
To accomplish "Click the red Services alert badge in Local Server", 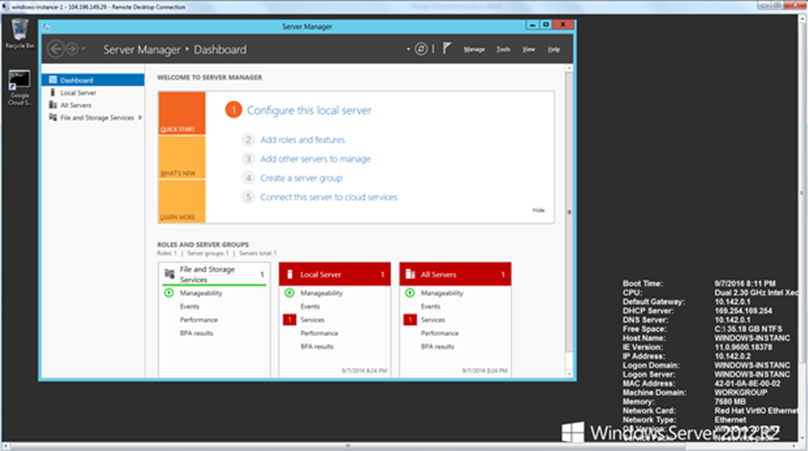I will pyautogui.click(x=290, y=320).
